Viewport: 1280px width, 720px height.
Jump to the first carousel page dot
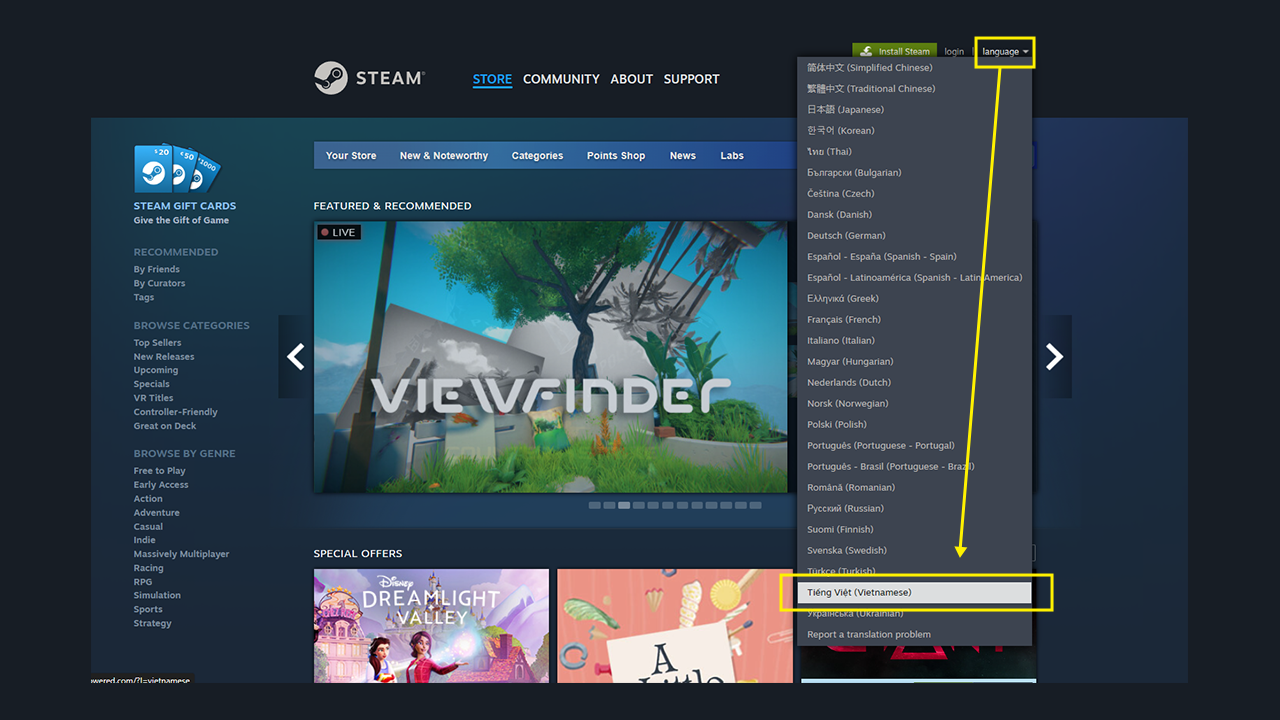coord(595,506)
